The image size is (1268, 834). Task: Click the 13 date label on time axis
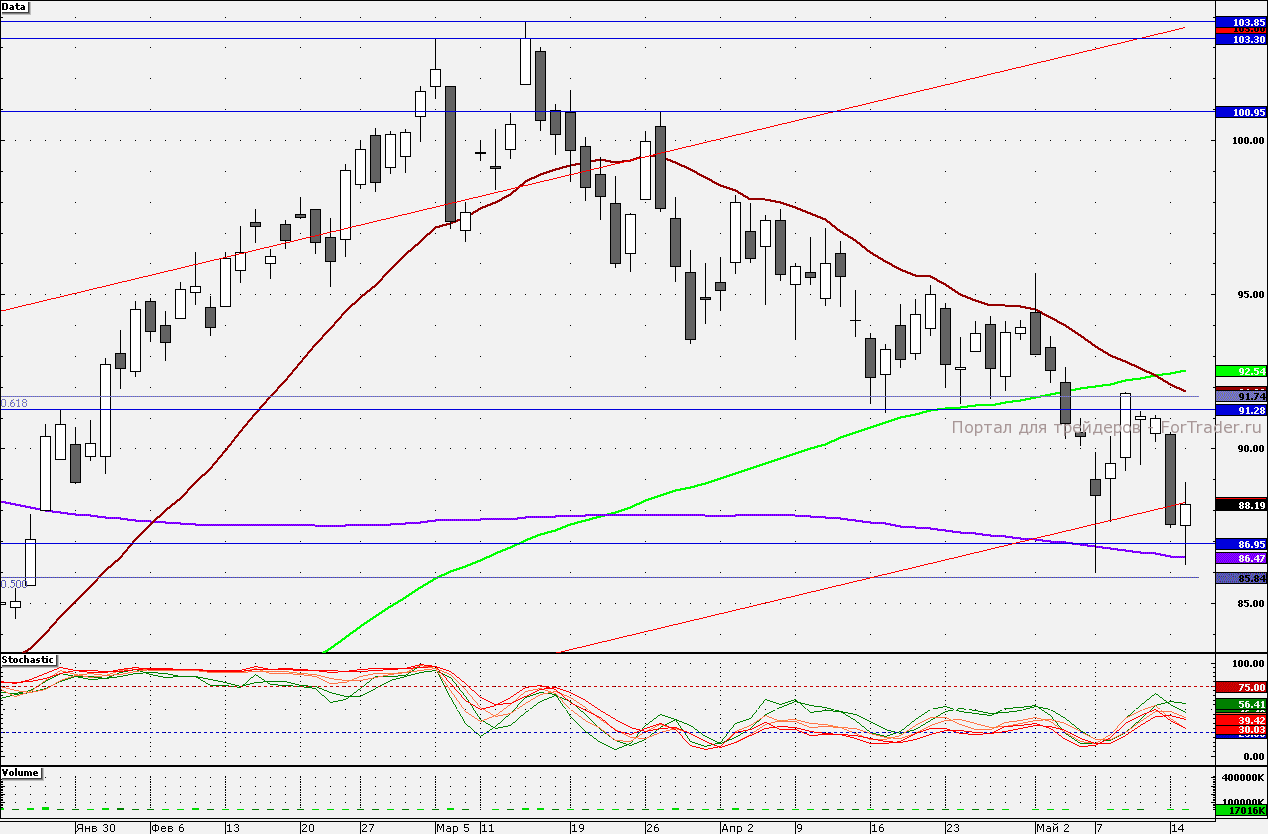tap(232, 828)
